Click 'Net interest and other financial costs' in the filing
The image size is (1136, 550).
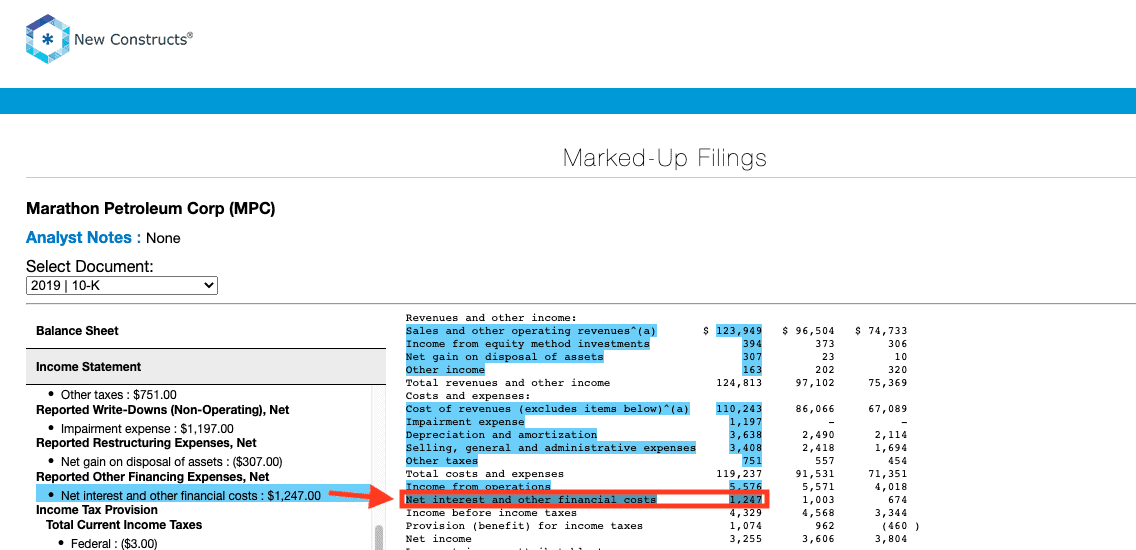click(x=530, y=500)
